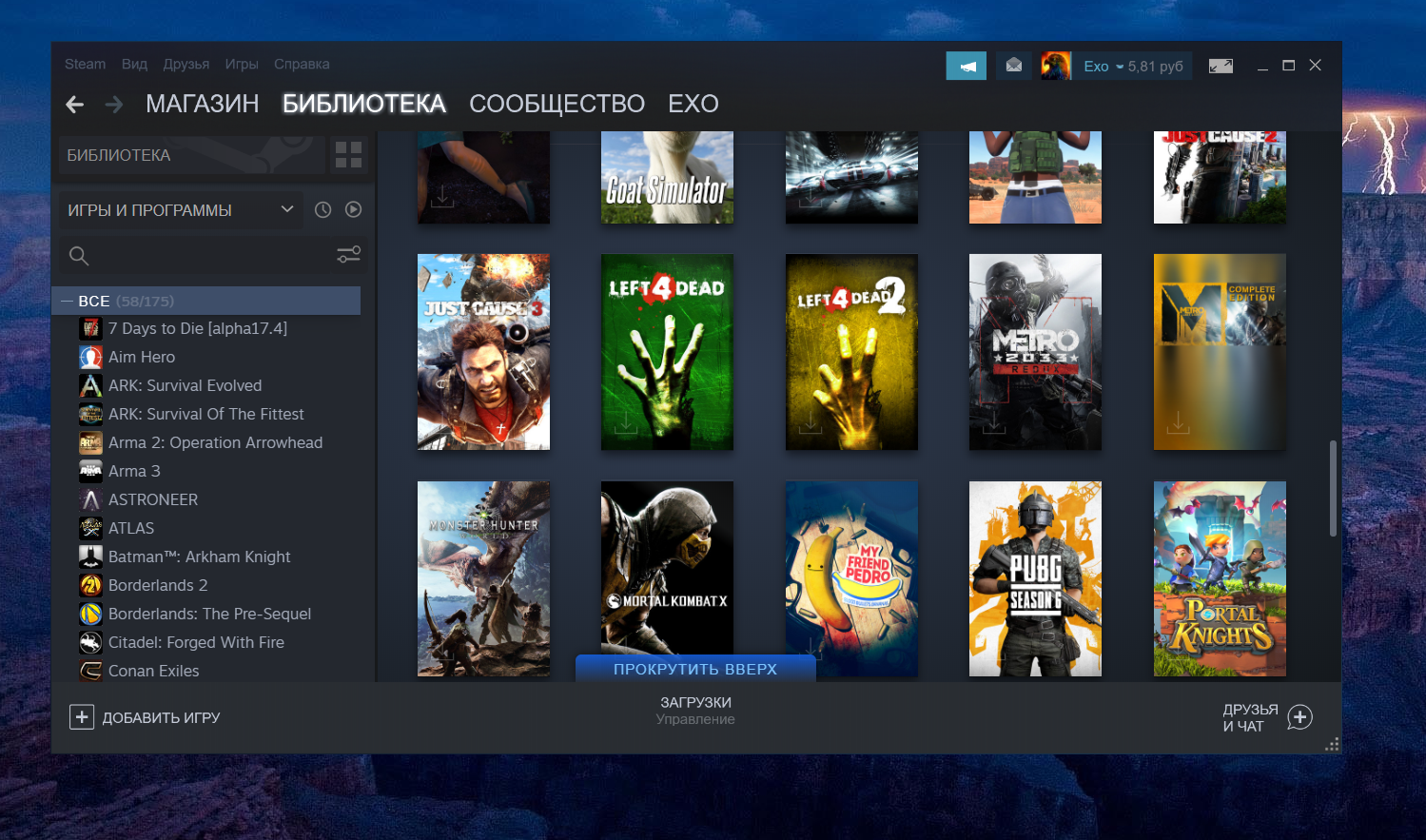Click the Aim Hero icon
1426x840 pixels.
[90, 358]
